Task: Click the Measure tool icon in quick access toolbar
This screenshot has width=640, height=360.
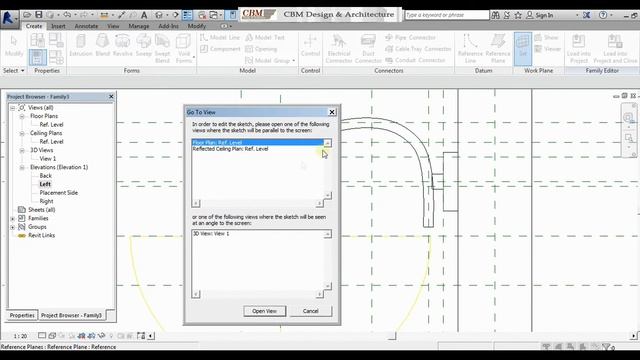Action: coord(104,15)
